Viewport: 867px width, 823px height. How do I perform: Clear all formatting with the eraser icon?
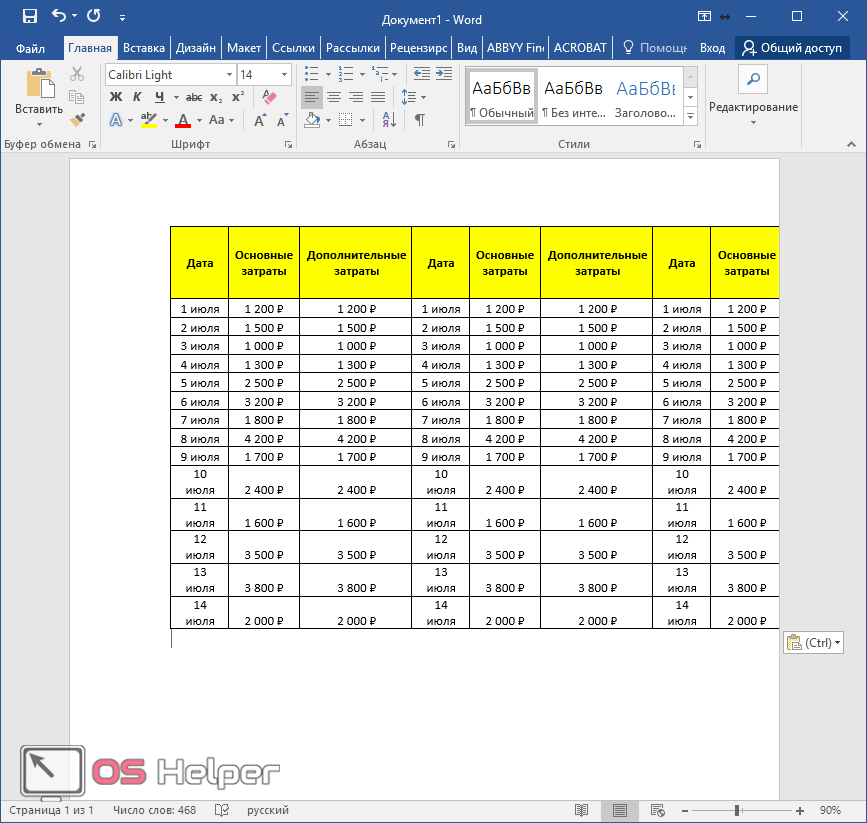click(x=268, y=97)
